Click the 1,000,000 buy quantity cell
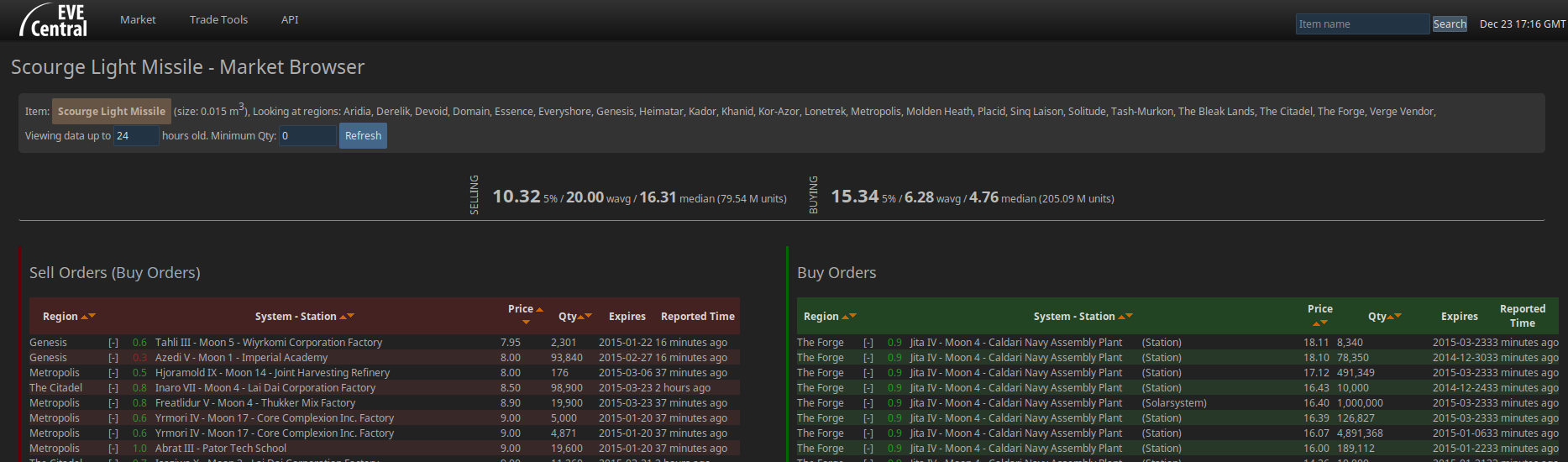This screenshot has height=462, width=1568. pos(1360,403)
